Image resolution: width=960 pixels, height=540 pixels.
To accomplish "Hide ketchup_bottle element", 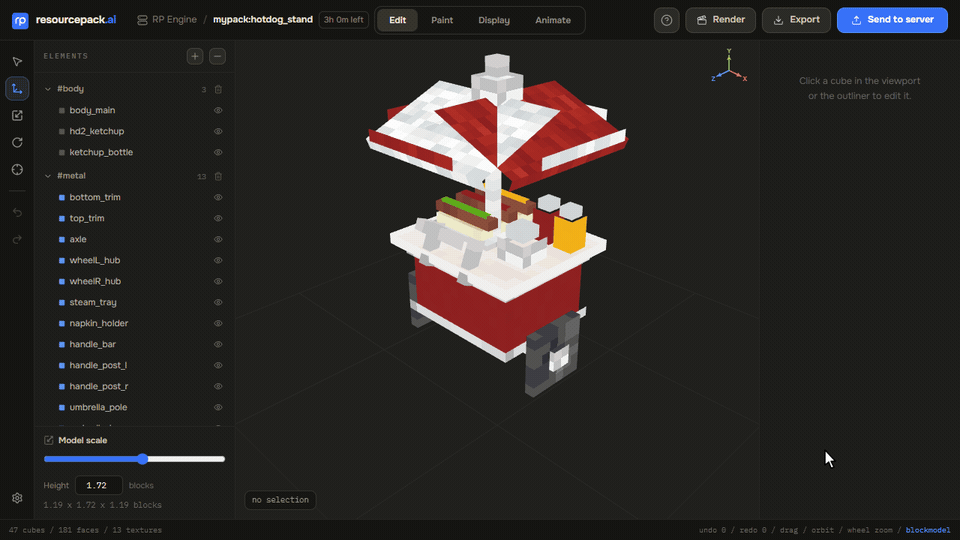I will 218,152.
